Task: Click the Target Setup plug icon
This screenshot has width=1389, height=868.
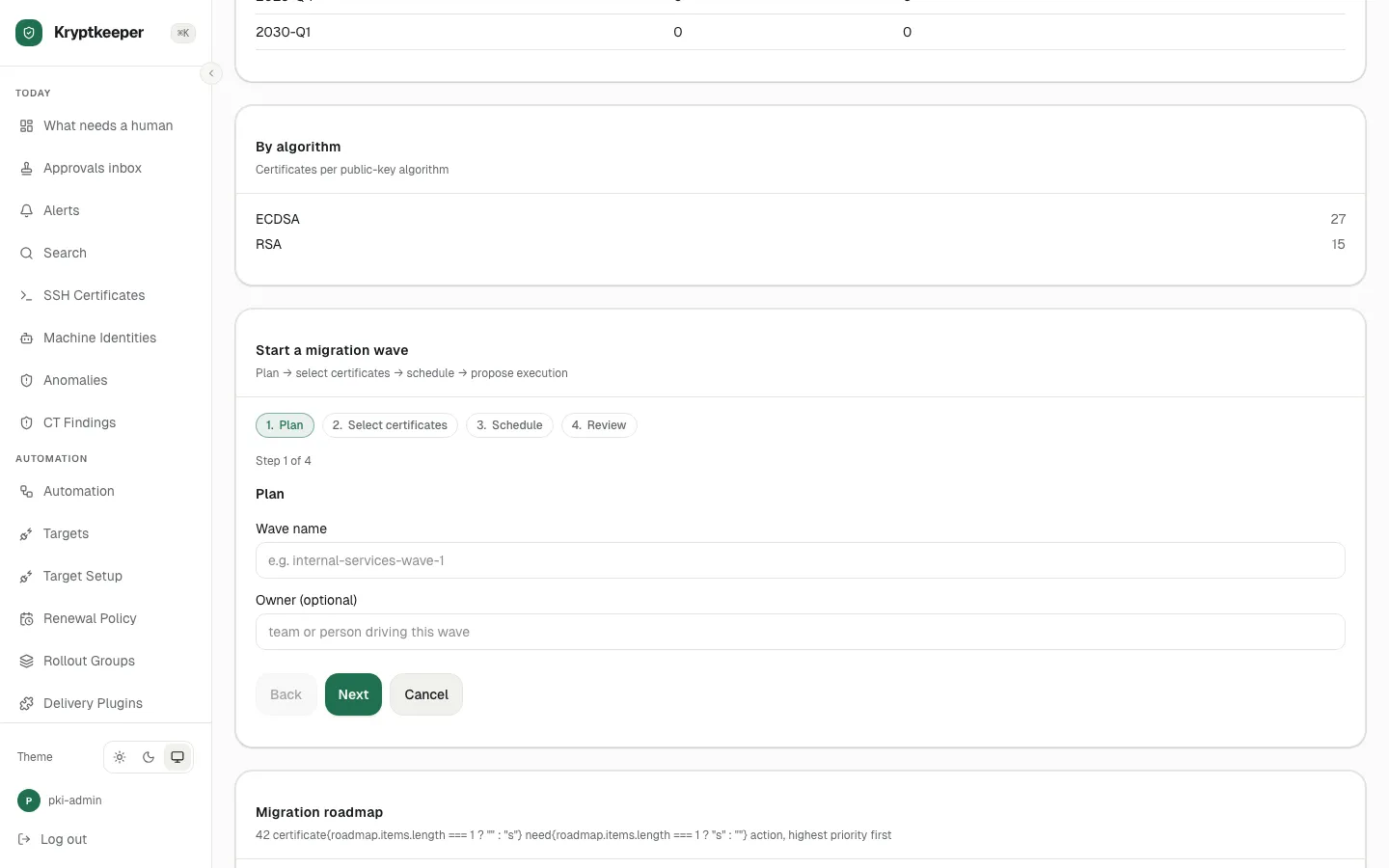Action: 27,577
